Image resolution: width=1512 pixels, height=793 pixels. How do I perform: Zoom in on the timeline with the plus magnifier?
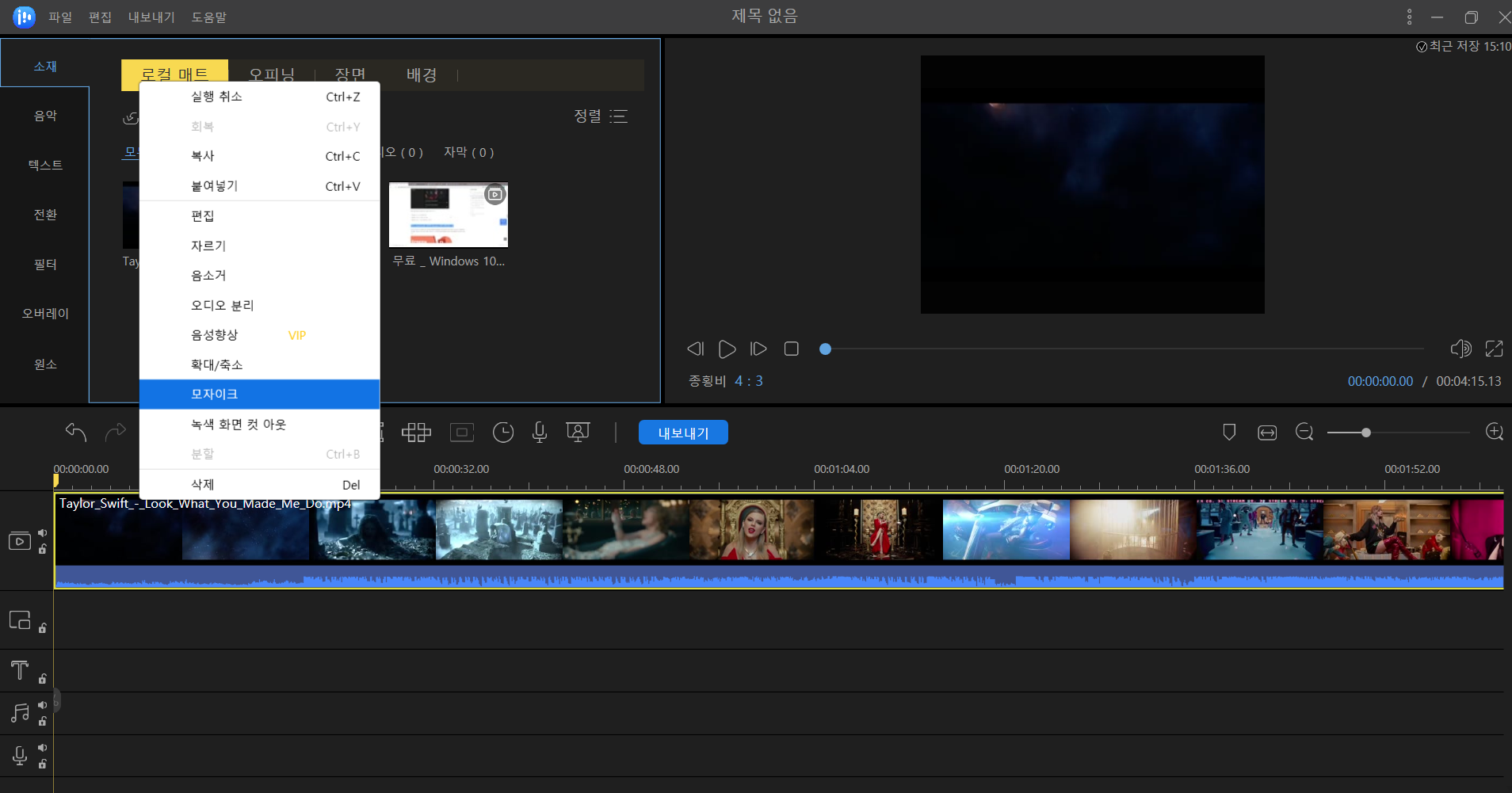point(1494,432)
